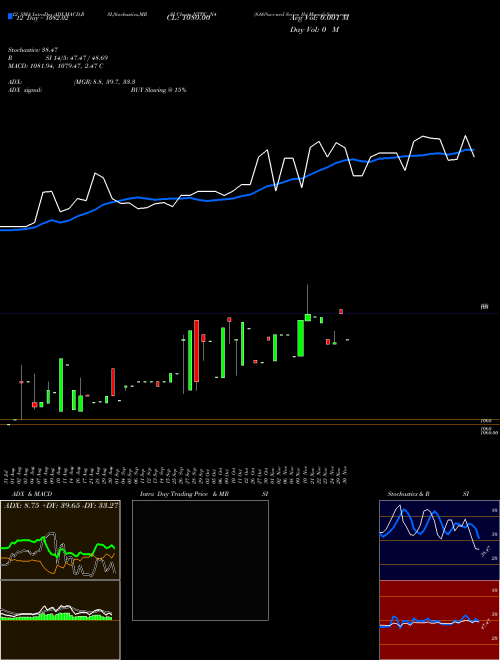Image resolution: width=500 pixels, height=660 pixels.
Task: Click the MACD histogram panel with green bars
Action: click(60, 620)
